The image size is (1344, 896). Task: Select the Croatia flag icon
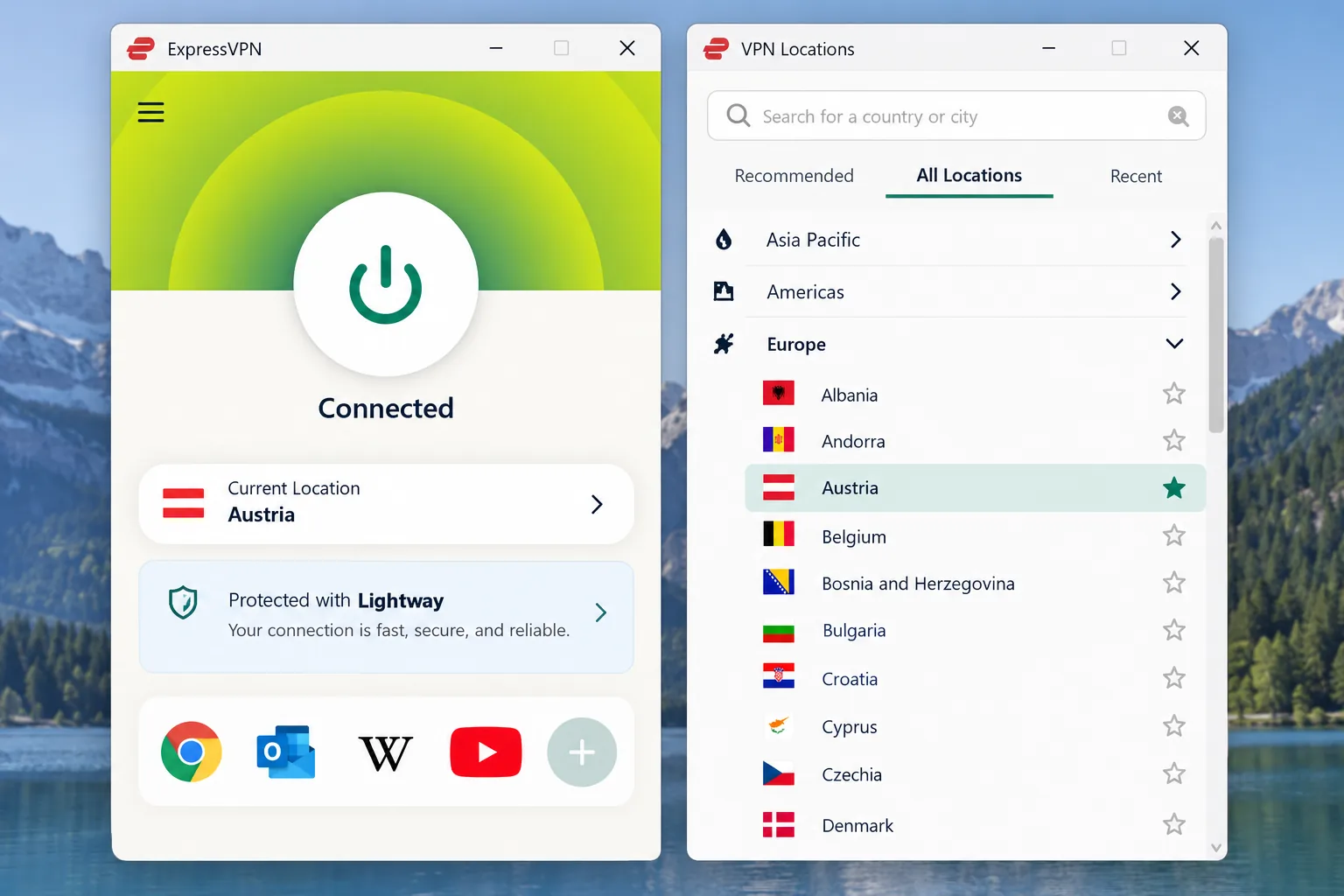tap(778, 677)
